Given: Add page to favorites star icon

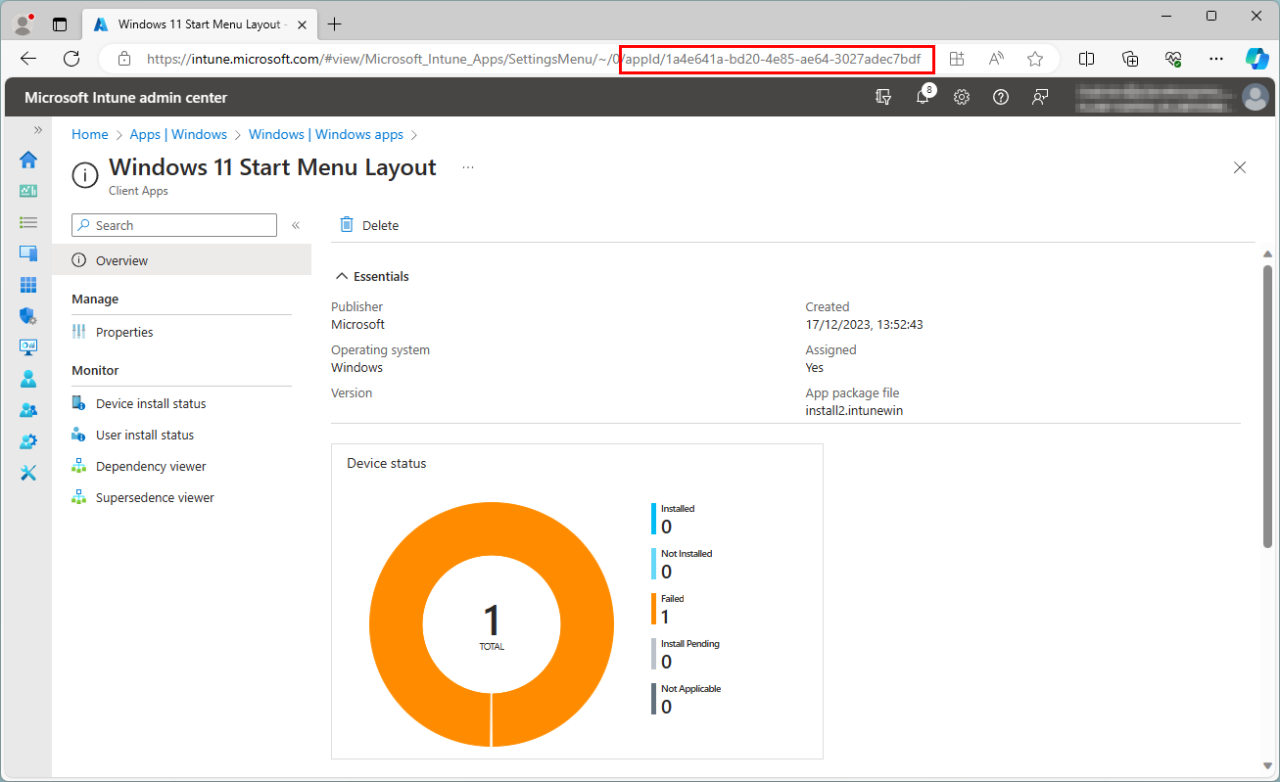Looking at the screenshot, I should point(1035,59).
